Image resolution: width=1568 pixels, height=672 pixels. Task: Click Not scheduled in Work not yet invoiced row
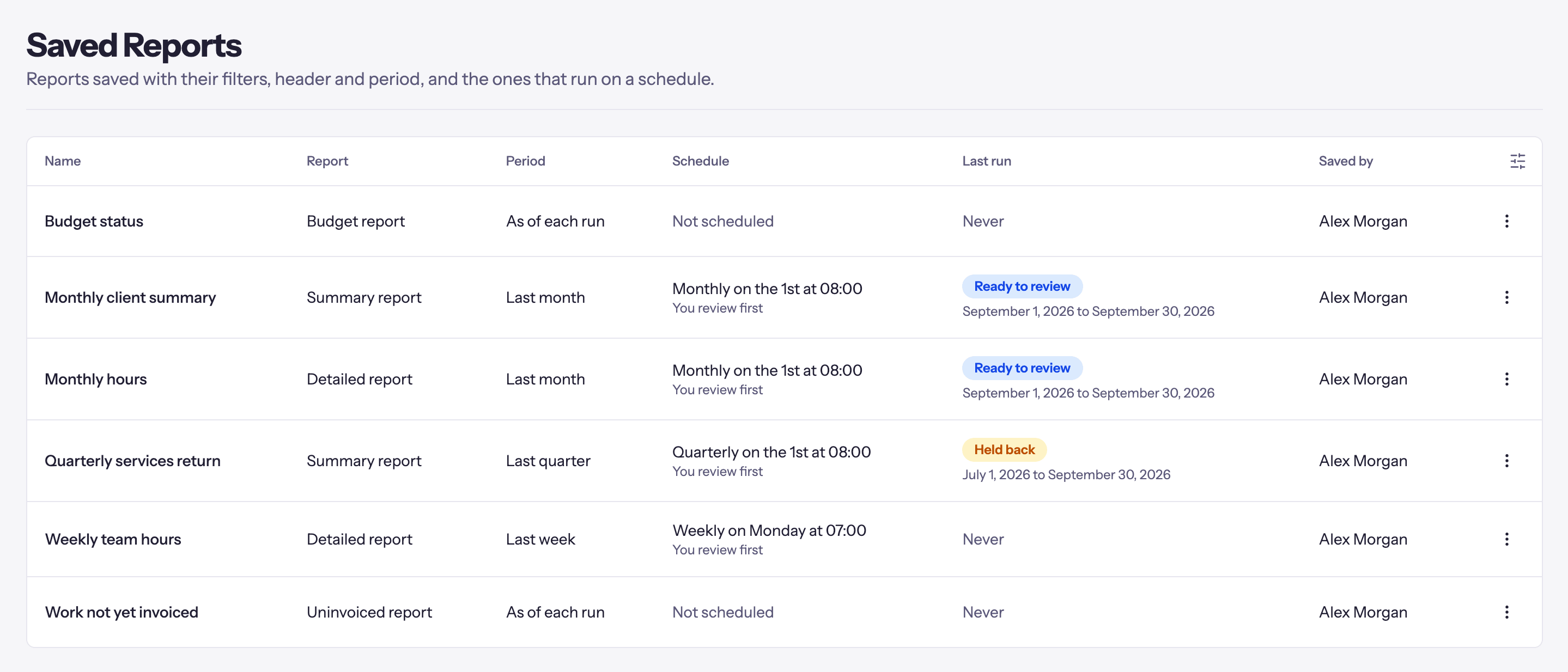point(722,613)
